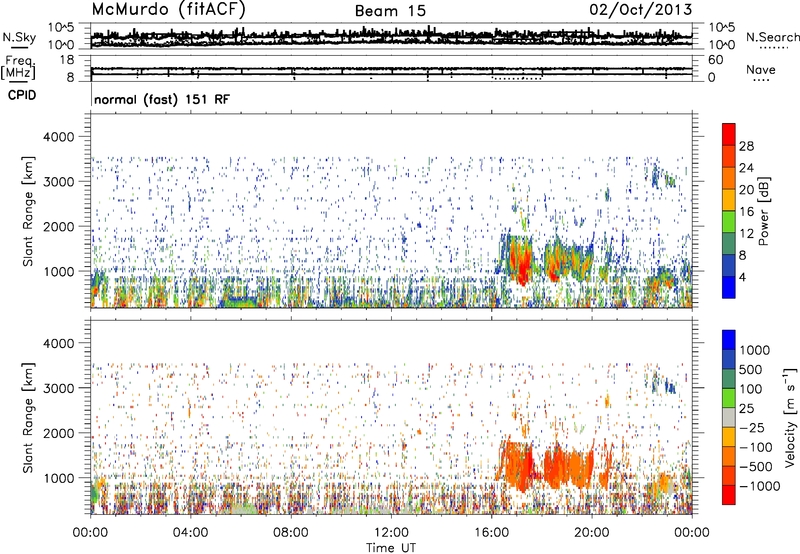Click the Nave legend label
This screenshot has width=800, height=554.
(x=761, y=70)
